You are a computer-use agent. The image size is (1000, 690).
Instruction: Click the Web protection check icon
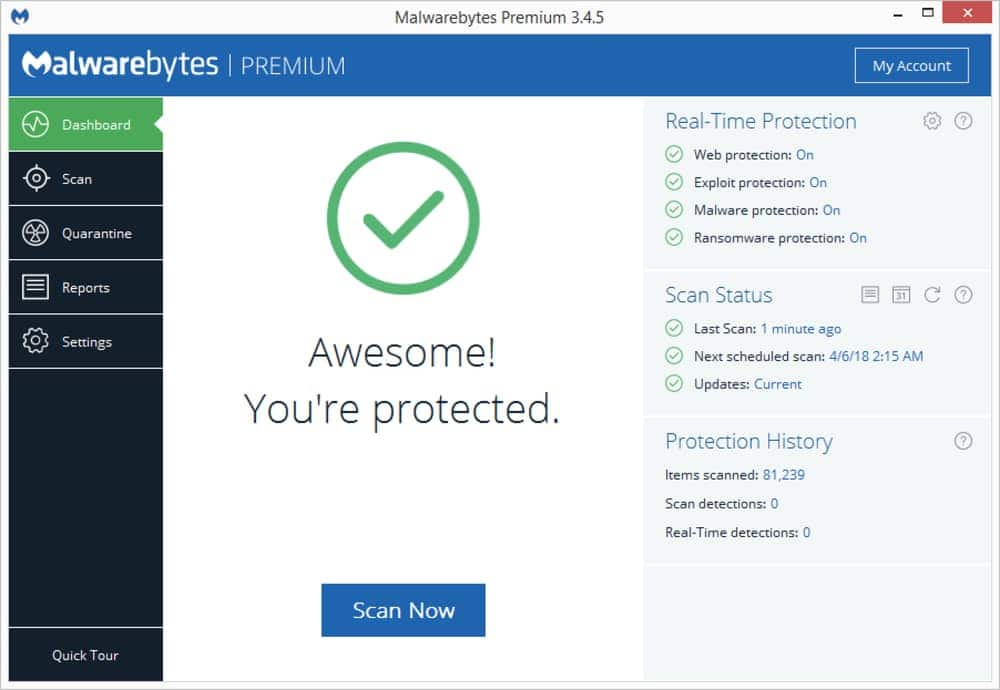(x=674, y=154)
